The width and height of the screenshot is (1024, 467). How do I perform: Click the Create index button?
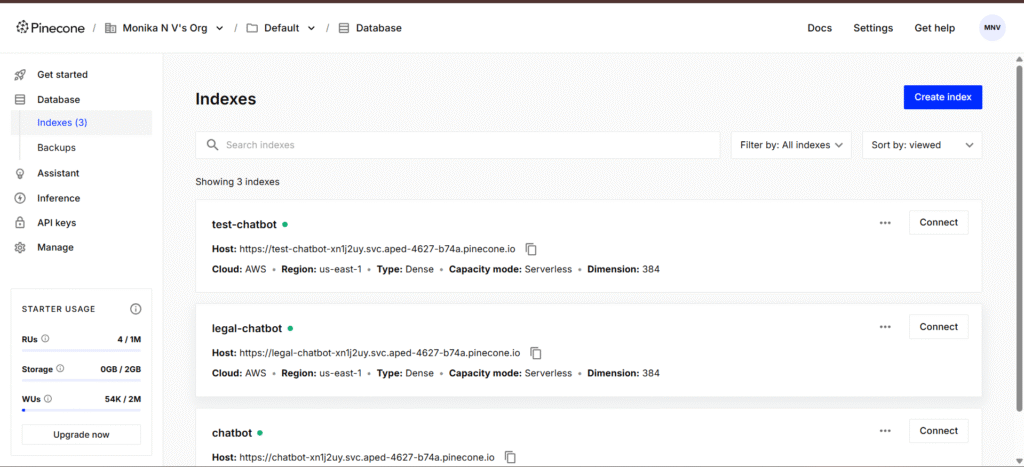(942, 97)
